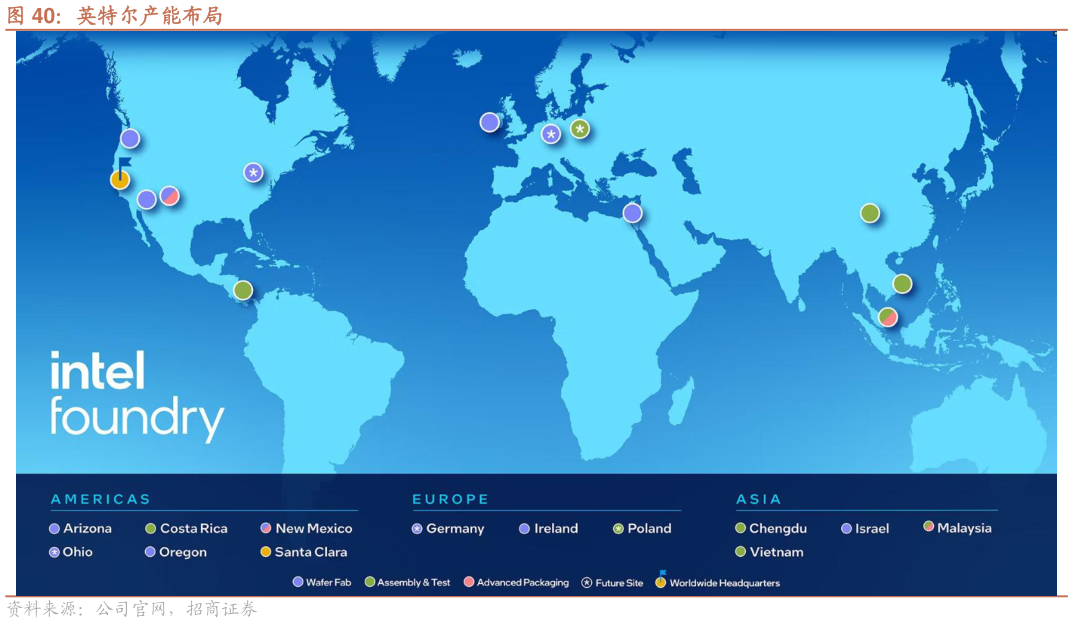Click the green-and-pink marker over Malaysia

888,317
